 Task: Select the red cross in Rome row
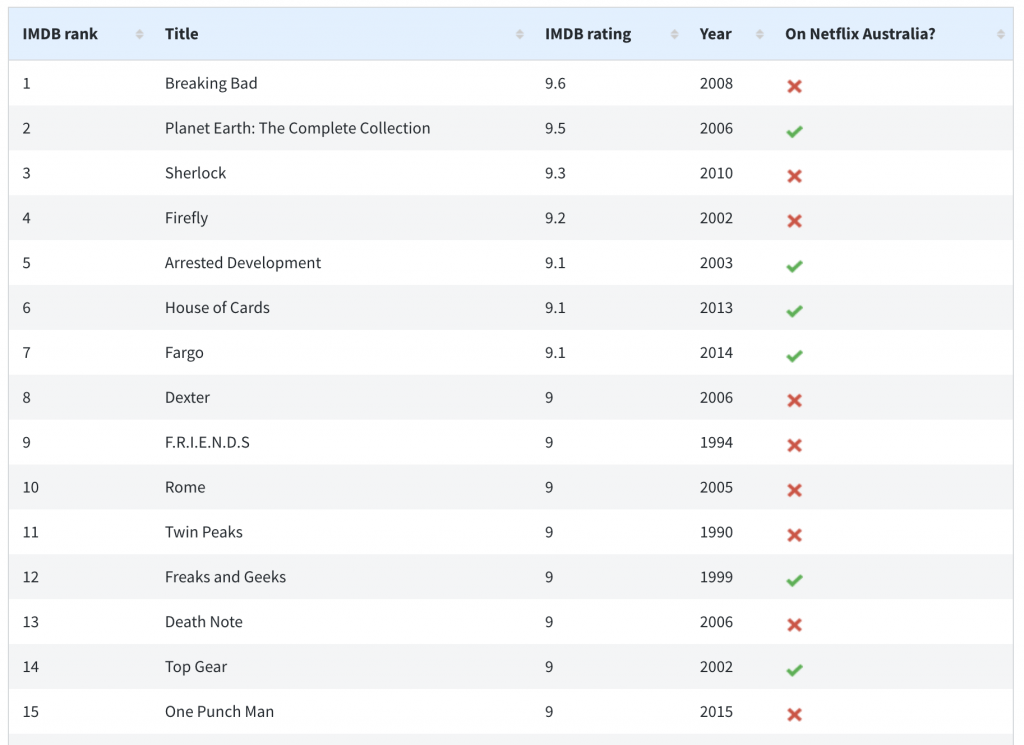(794, 490)
